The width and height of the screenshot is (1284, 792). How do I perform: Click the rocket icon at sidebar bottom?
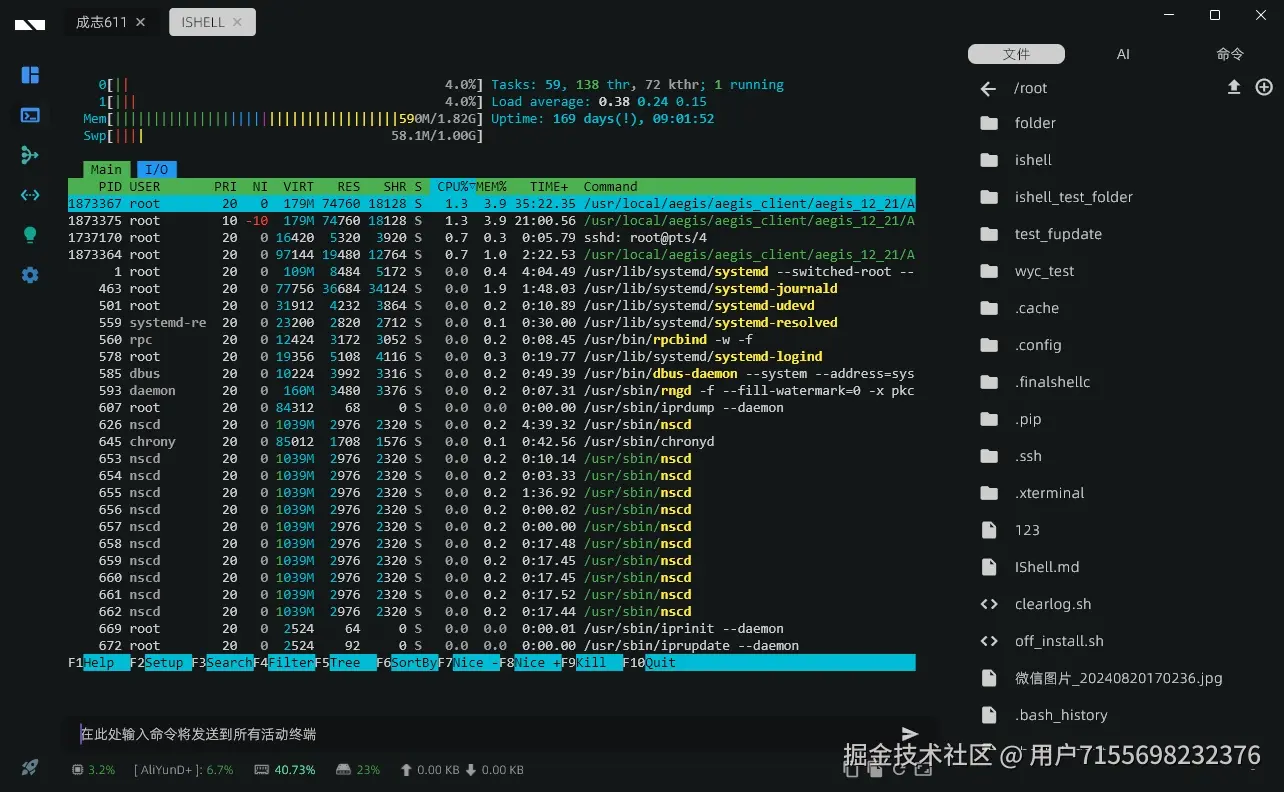pos(30,767)
